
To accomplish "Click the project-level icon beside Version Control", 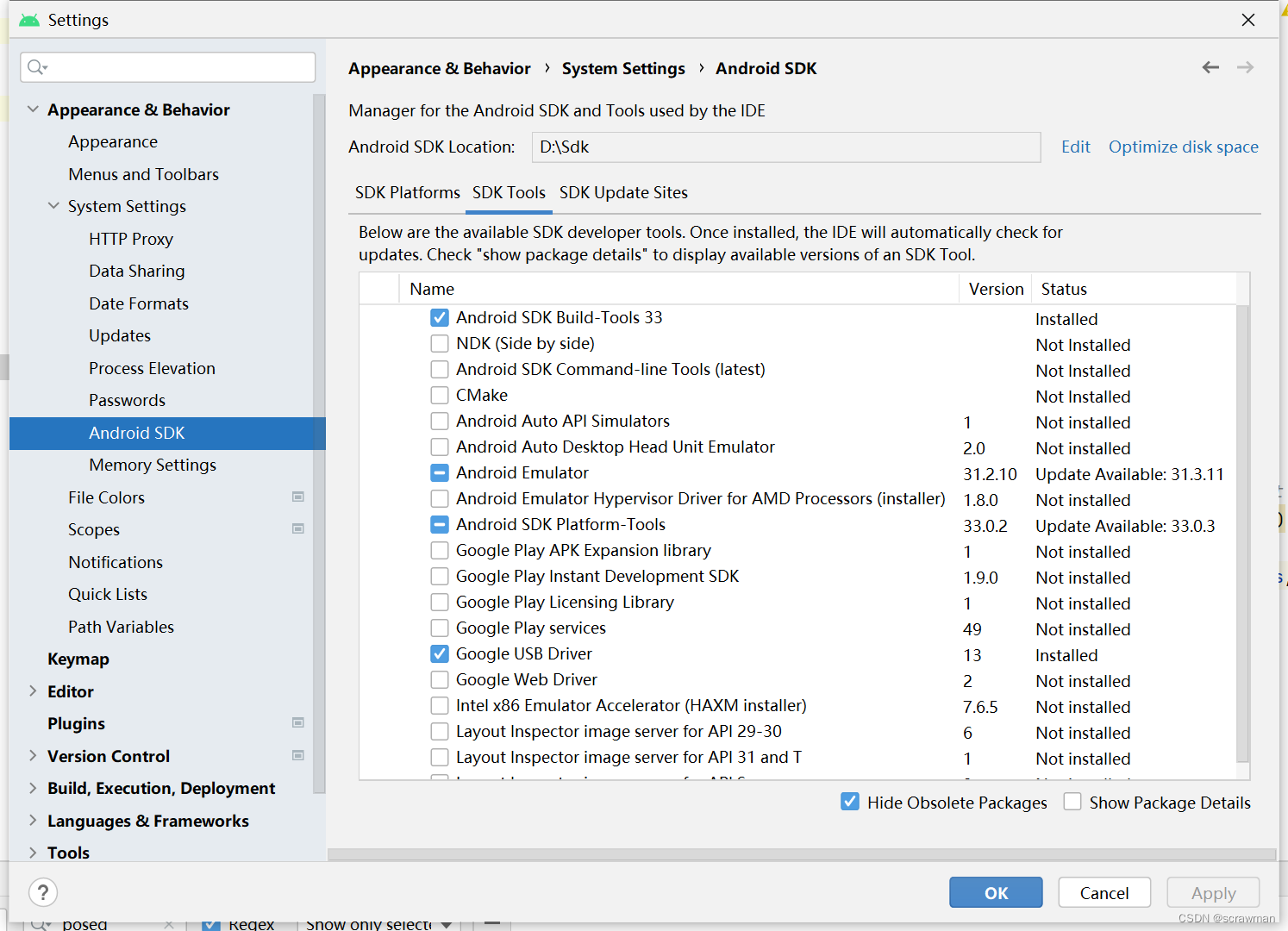I will click(298, 755).
